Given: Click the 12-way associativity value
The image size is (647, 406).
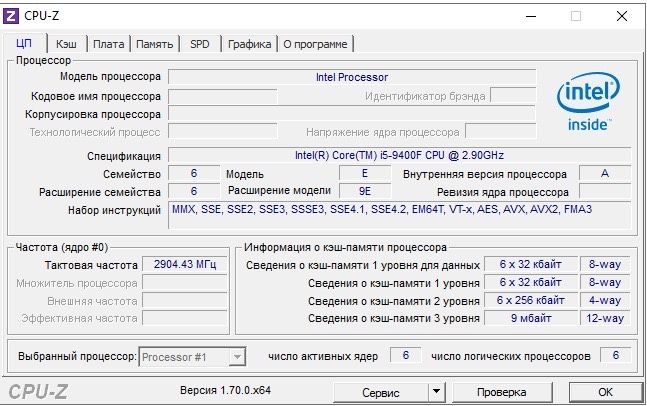Looking at the screenshot, I should pos(605,318).
